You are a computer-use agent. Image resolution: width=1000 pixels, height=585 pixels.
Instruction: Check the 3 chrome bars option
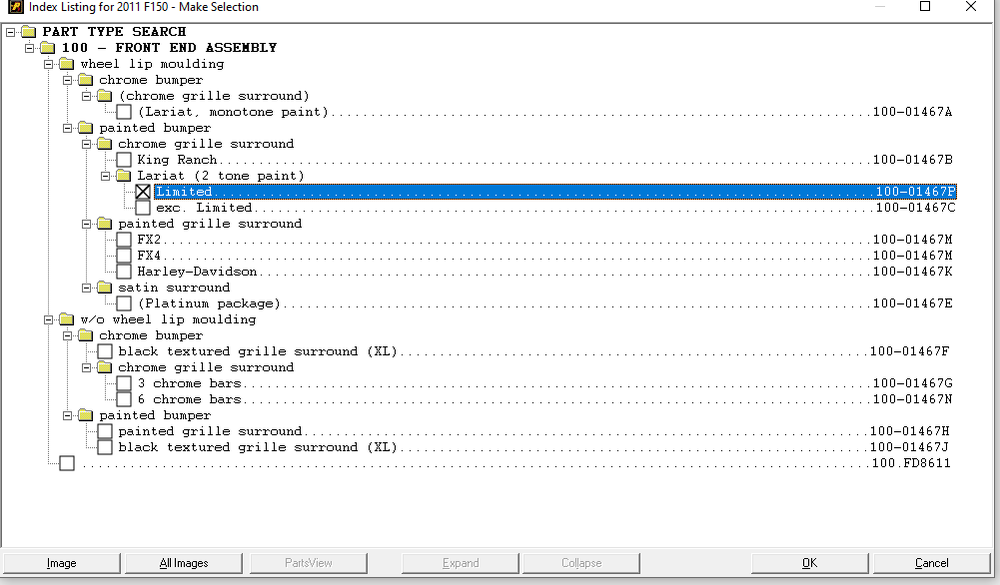click(x=124, y=384)
